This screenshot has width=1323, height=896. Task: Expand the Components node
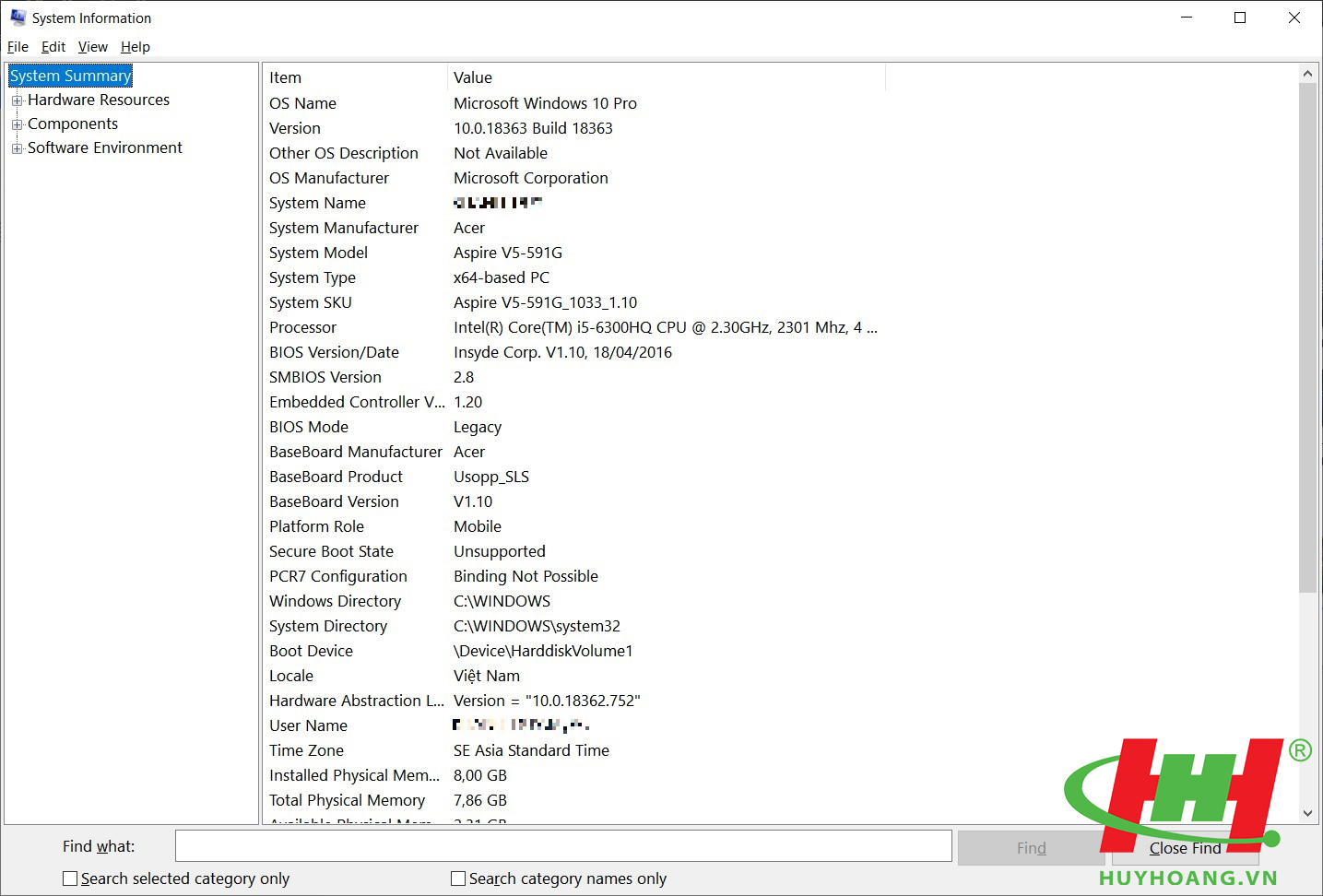click(x=17, y=124)
